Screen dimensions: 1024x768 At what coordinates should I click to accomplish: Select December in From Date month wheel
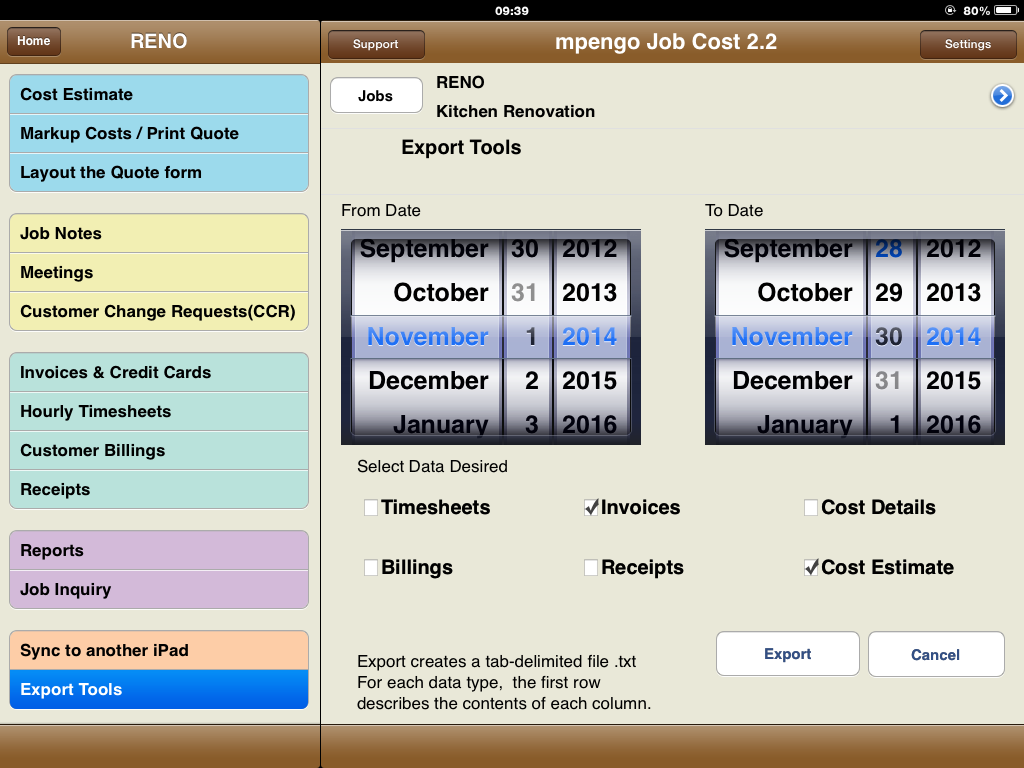point(428,381)
